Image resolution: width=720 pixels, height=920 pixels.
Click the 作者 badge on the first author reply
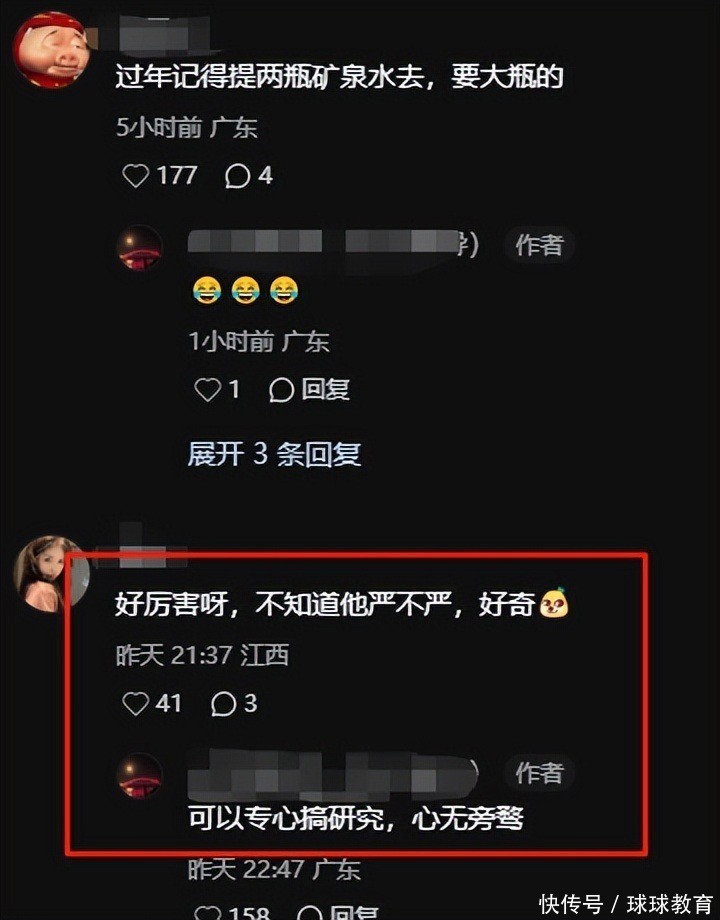point(540,245)
